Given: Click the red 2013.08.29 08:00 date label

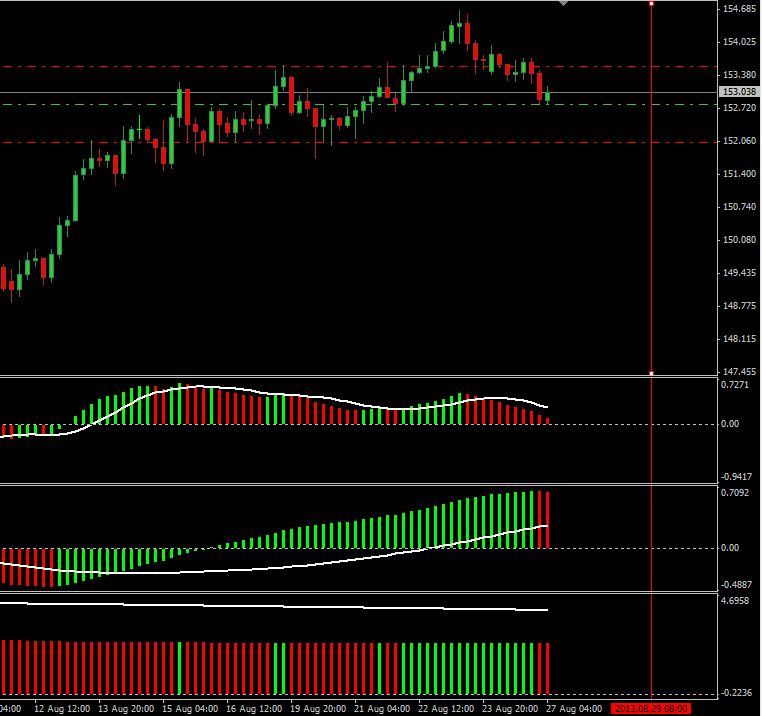Looking at the screenshot, I should click(x=651, y=709).
